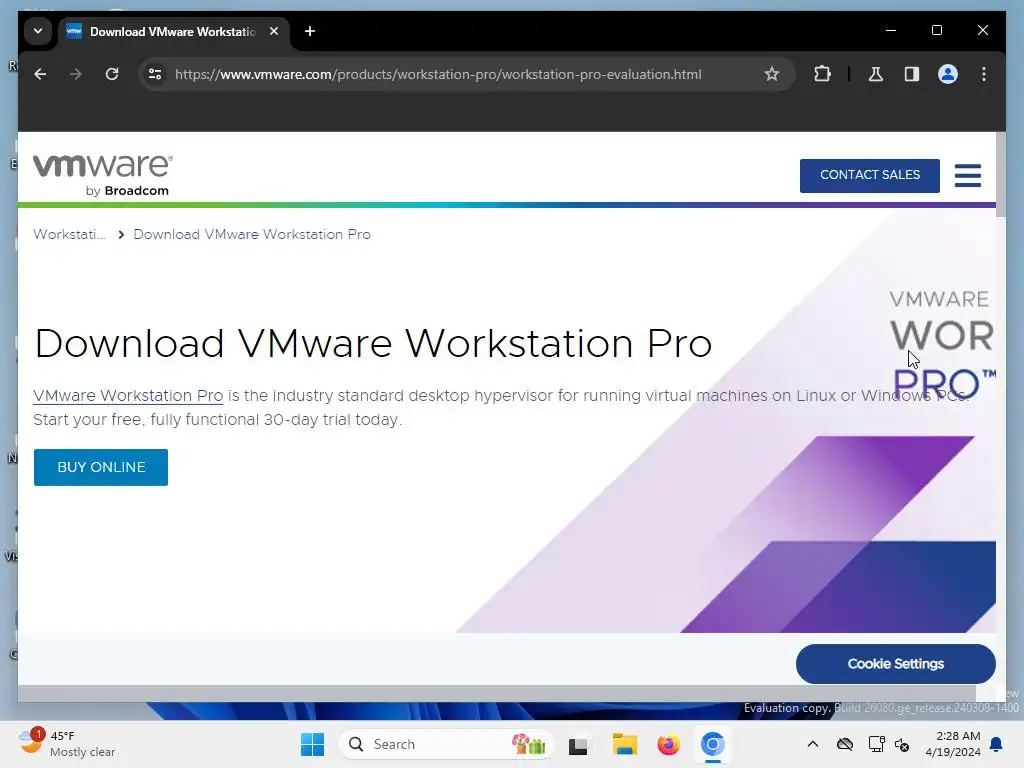Screen dimensions: 1024x768
Task: Open Chrome Labs flask icon
Action: pyautogui.click(x=876, y=74)
